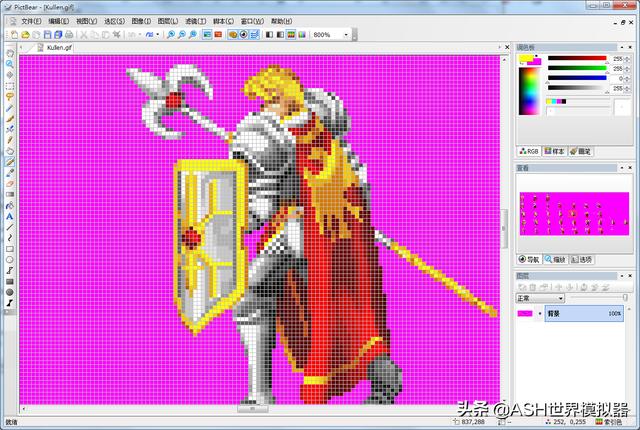
Task: Open the layer blend mode 正常 dropdown
Action: 560,298
